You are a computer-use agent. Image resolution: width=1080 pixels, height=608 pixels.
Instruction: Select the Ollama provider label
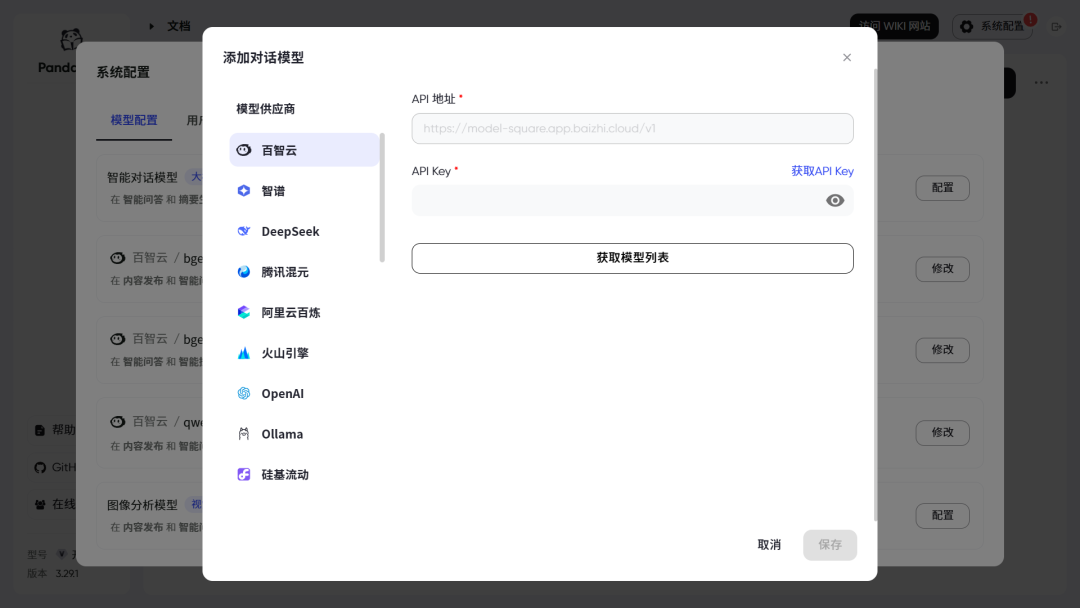tap(282, 434)
